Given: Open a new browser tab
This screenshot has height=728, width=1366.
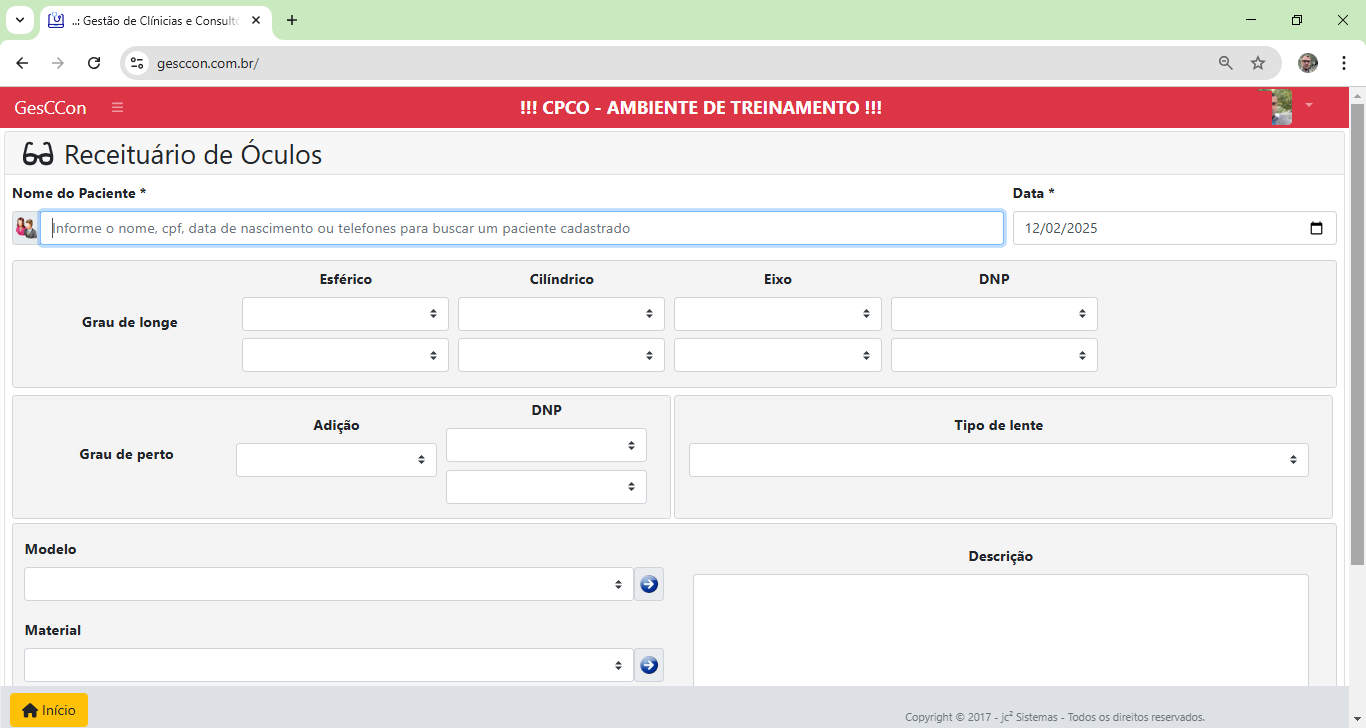Looking at the screenshot, I should (x=292, y=20).
